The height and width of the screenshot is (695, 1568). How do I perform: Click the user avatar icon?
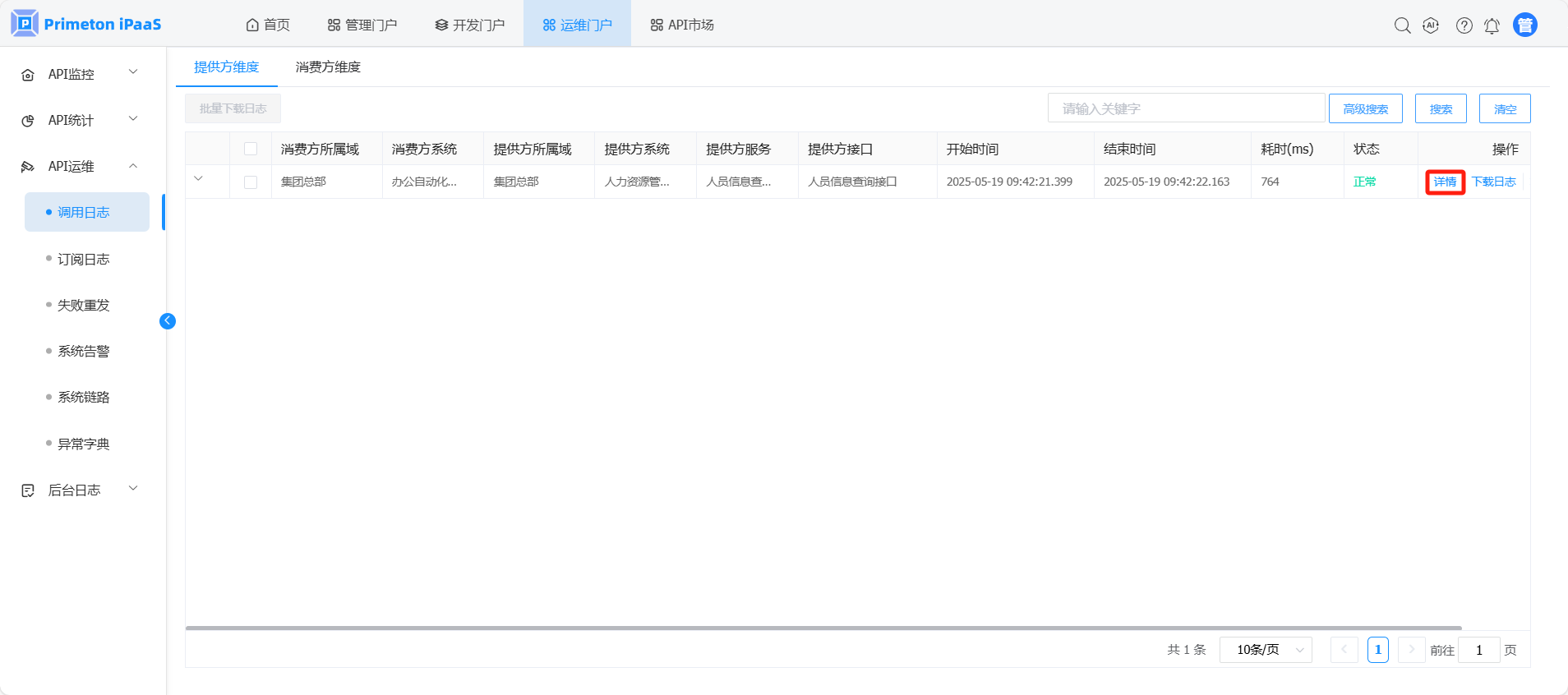tap(1524, 25)
